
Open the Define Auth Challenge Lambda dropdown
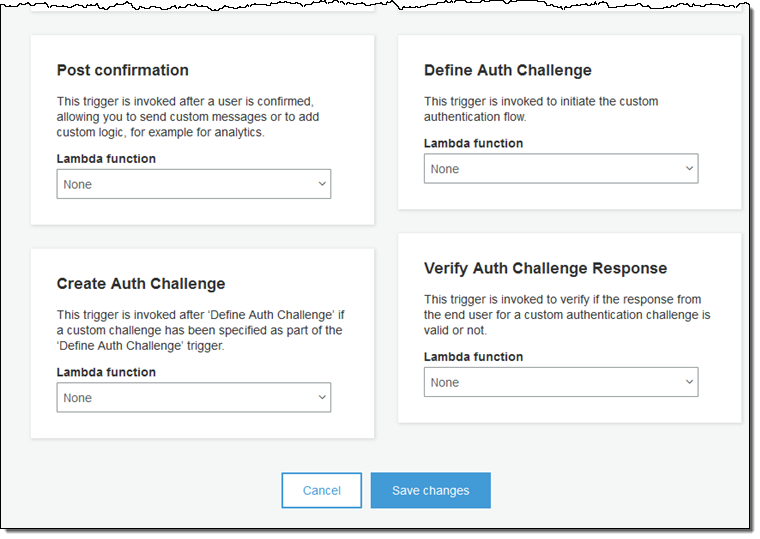[x=560, y=169]
